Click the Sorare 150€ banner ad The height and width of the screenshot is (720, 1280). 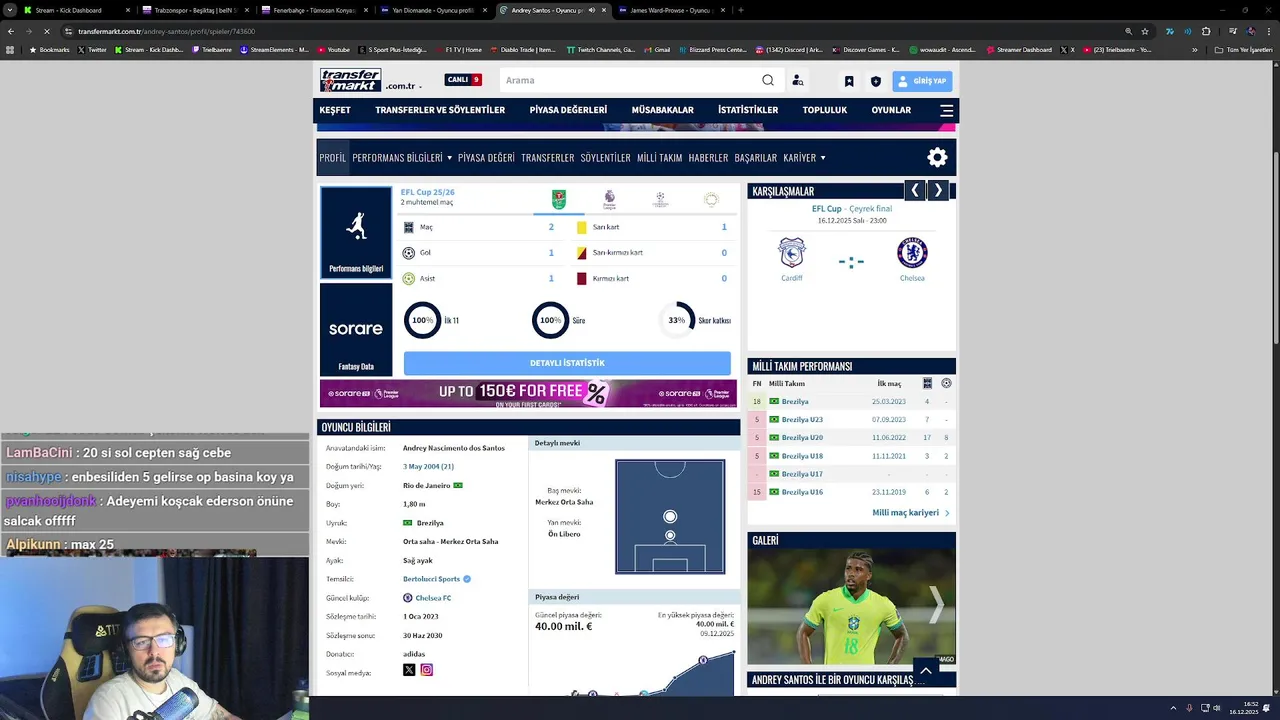[x=528, y=393]
